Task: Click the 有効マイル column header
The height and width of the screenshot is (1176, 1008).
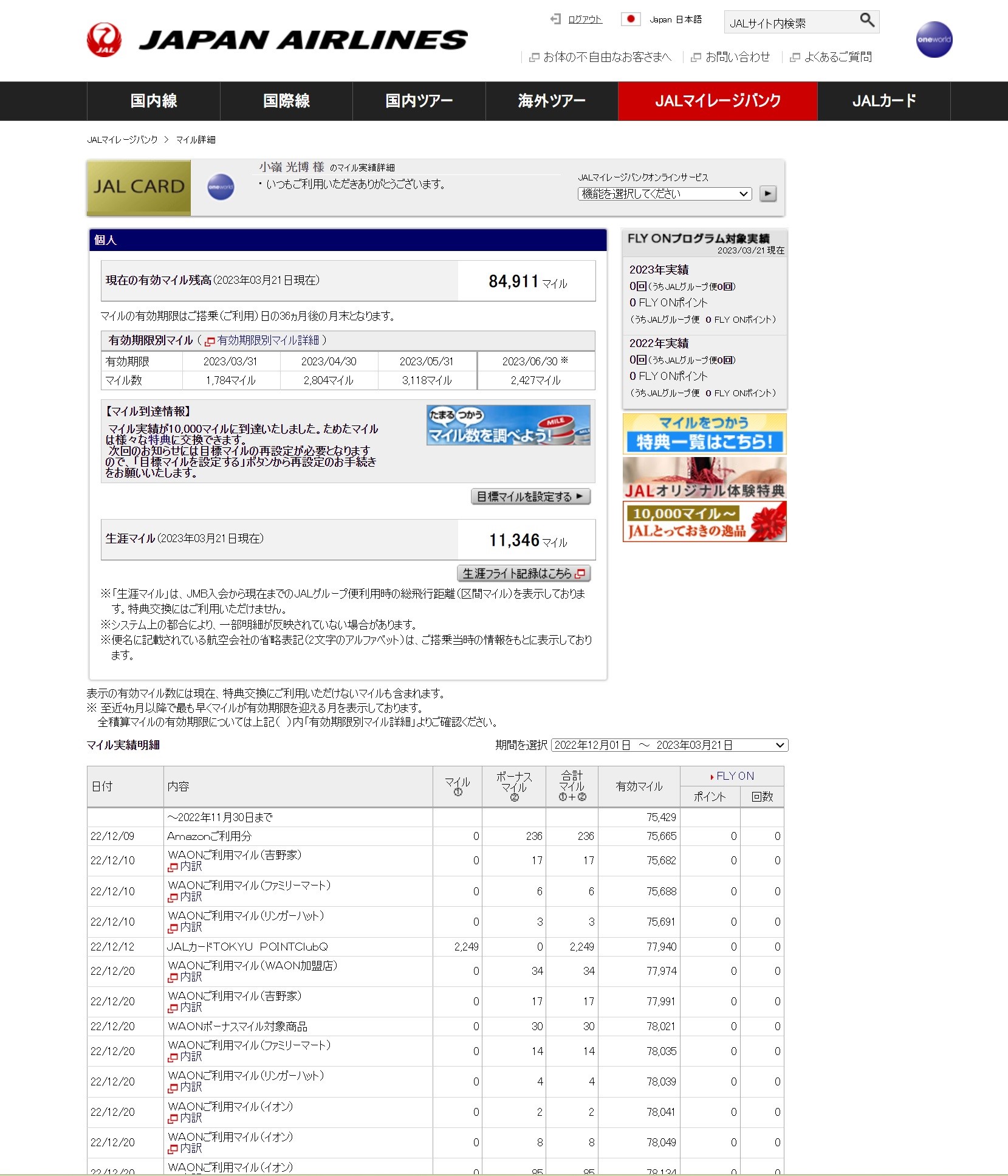Action: (x=639, y=786)
